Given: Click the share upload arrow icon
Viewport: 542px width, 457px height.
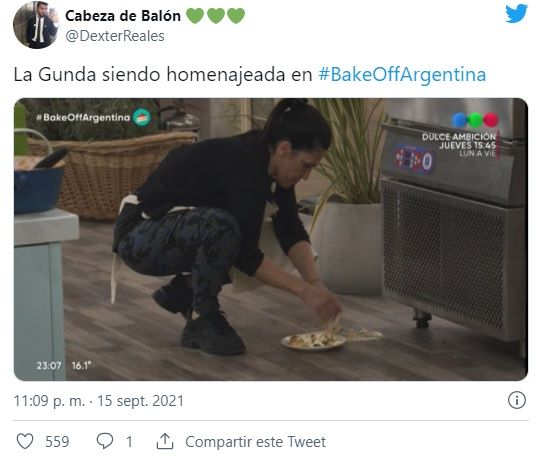Looking at the screenshot, I should pyautogui.click(x=165, y=441).
